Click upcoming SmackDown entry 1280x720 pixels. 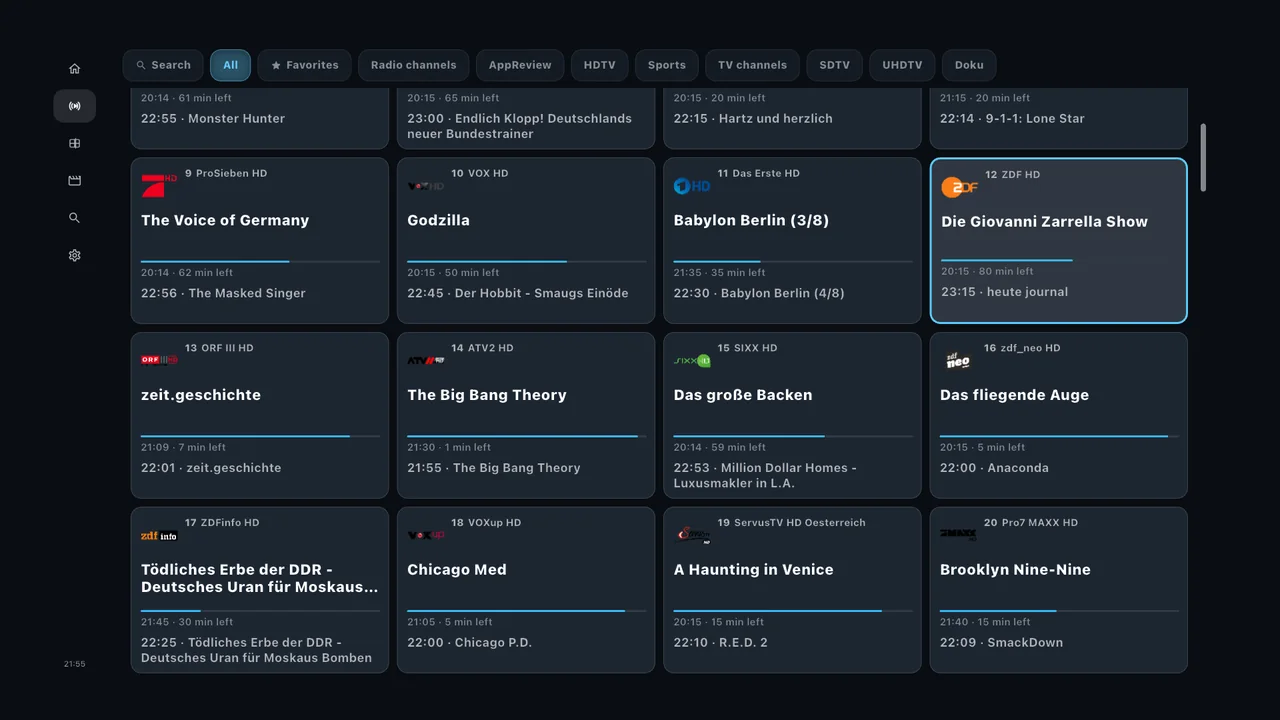1001,642
